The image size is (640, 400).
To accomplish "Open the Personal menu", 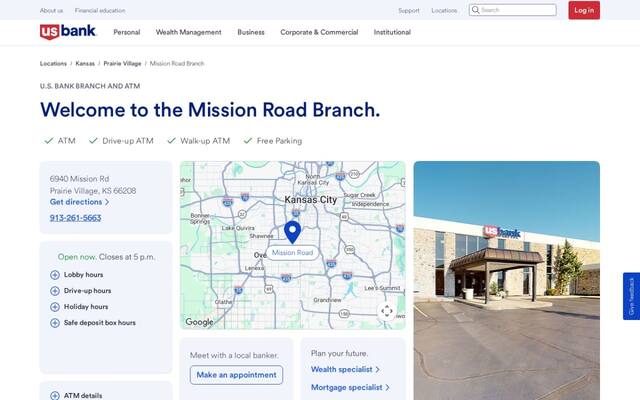I will tap(127, 32).
